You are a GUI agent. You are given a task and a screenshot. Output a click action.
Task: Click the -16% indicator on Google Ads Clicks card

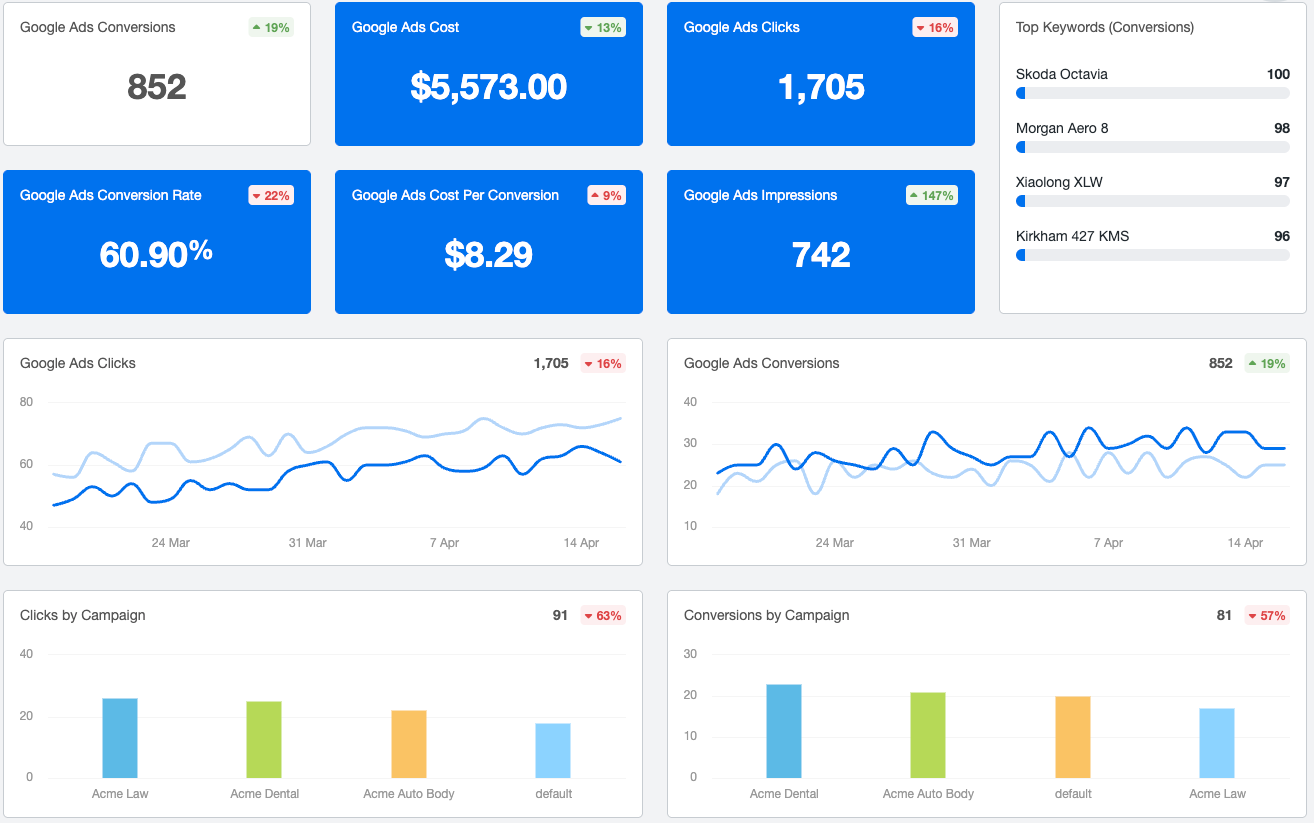[x=934, y=27]
